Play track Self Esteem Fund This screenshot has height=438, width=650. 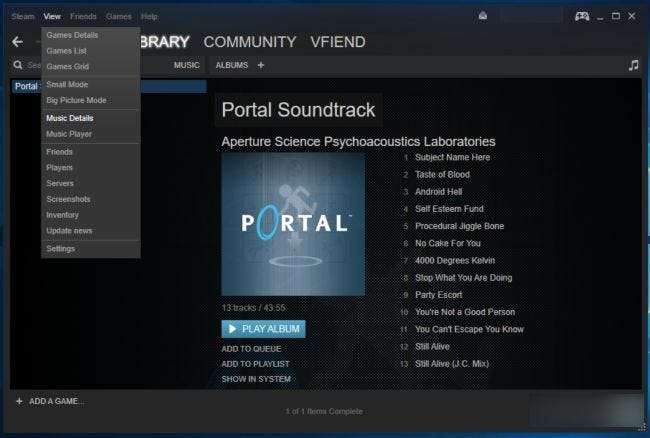coord(449,209)
